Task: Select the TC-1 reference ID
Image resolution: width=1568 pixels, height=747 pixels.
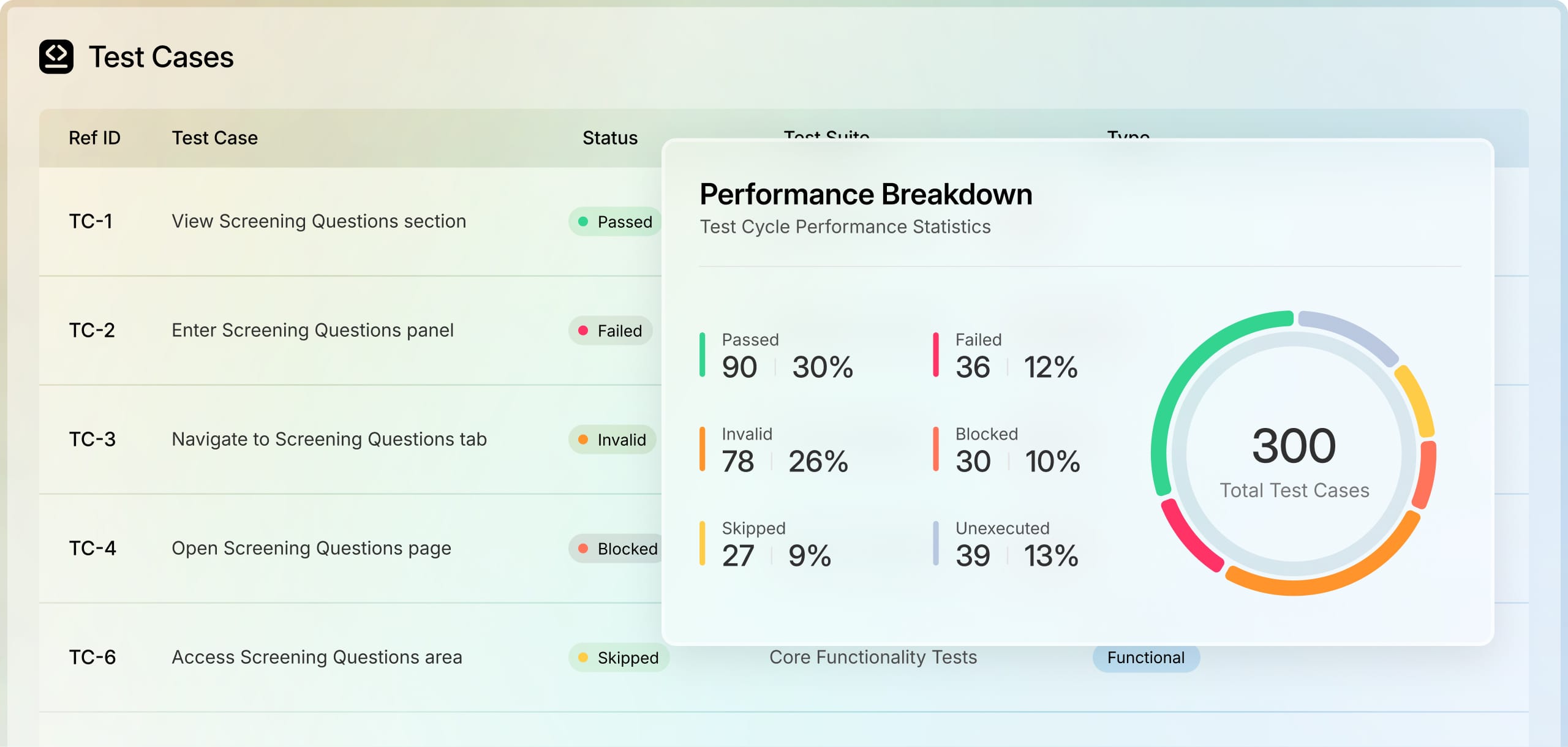Action: click(x=91, y=221)
